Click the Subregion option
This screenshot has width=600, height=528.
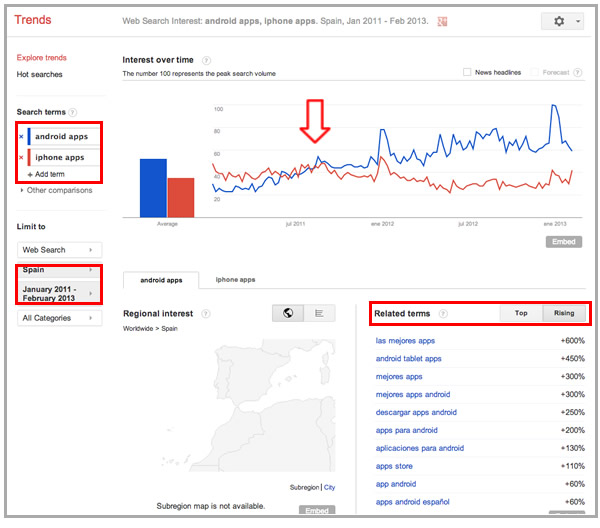[x=304, y=487]
